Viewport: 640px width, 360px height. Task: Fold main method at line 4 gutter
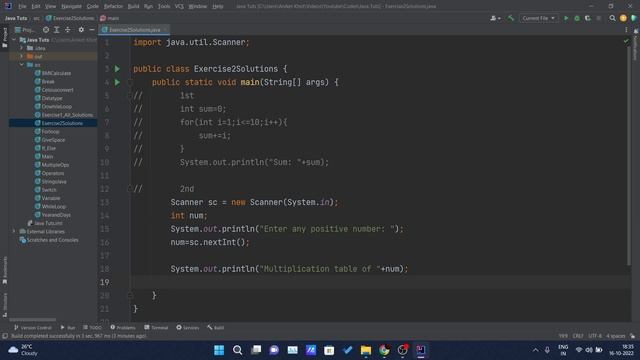tap(130, 82)
